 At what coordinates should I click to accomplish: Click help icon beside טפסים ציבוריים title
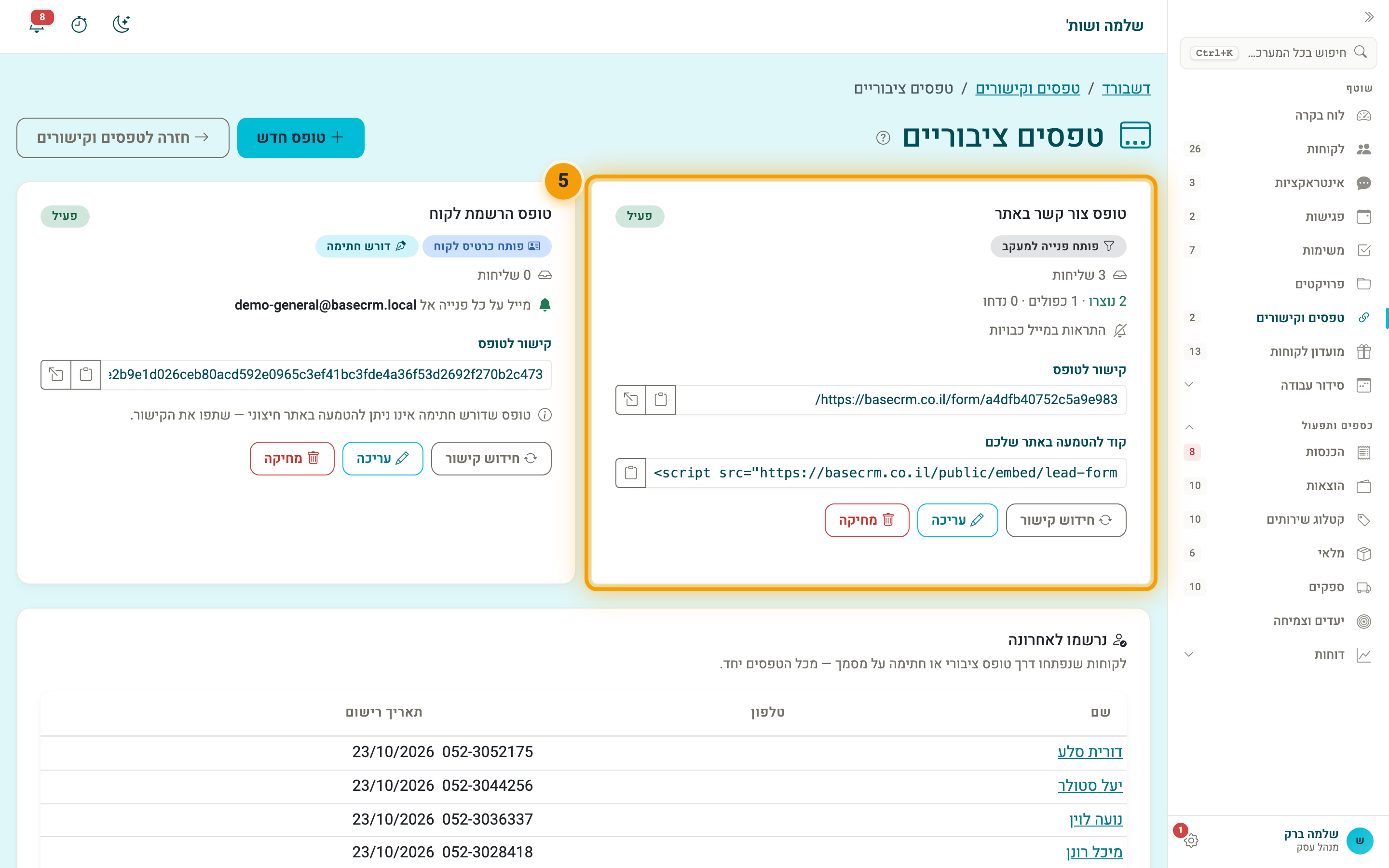[x=884, y=138]
